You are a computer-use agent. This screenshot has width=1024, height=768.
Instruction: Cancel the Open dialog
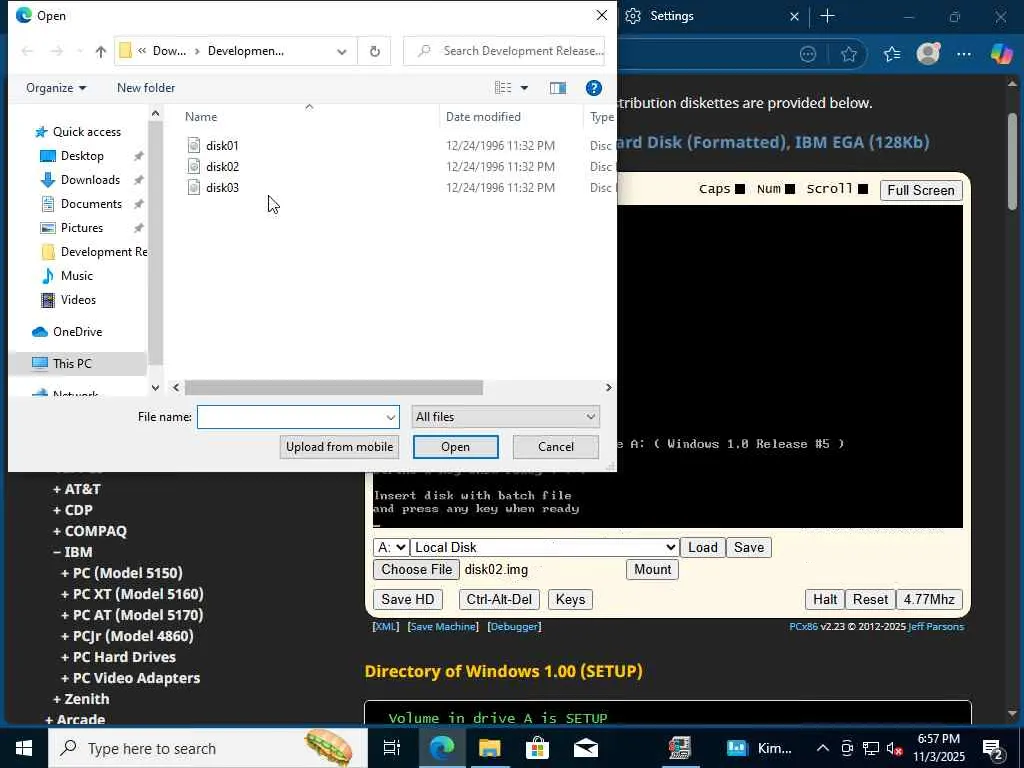tap(556, 447)
